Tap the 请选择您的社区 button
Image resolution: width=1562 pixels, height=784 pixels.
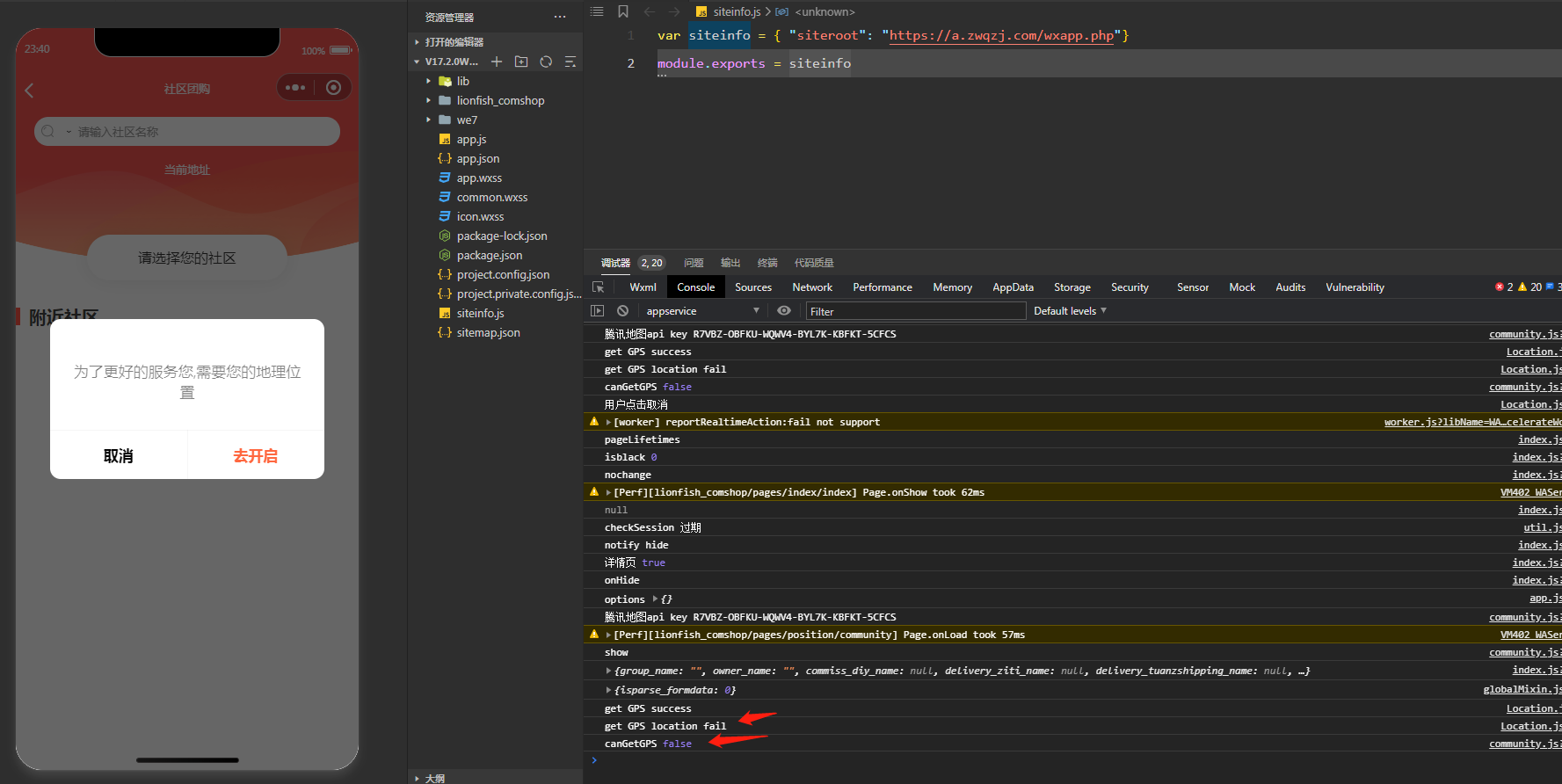187,258
